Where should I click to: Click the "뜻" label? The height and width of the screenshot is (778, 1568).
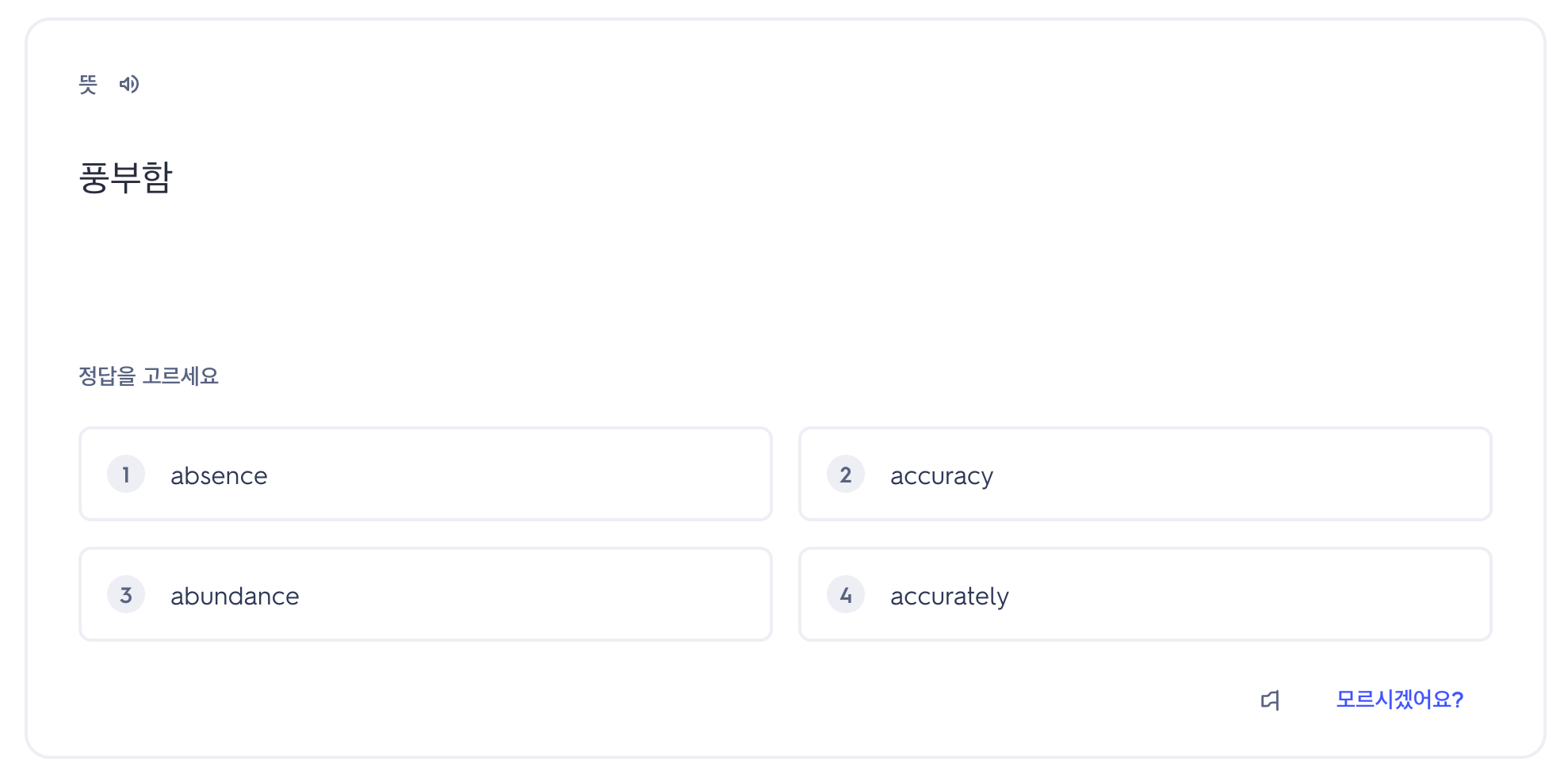pos(88,84)
